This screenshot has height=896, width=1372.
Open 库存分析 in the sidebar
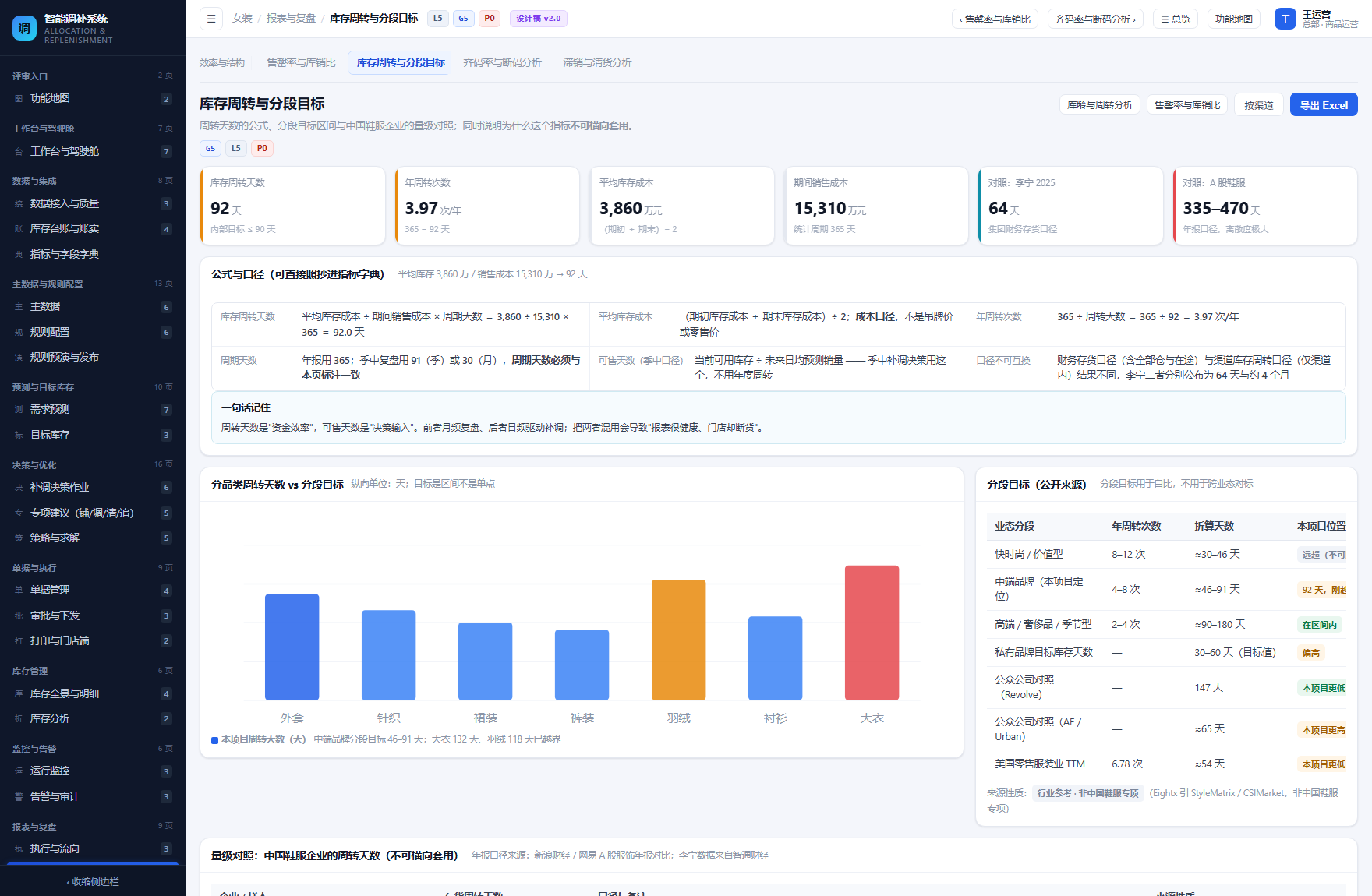[93, 719]
